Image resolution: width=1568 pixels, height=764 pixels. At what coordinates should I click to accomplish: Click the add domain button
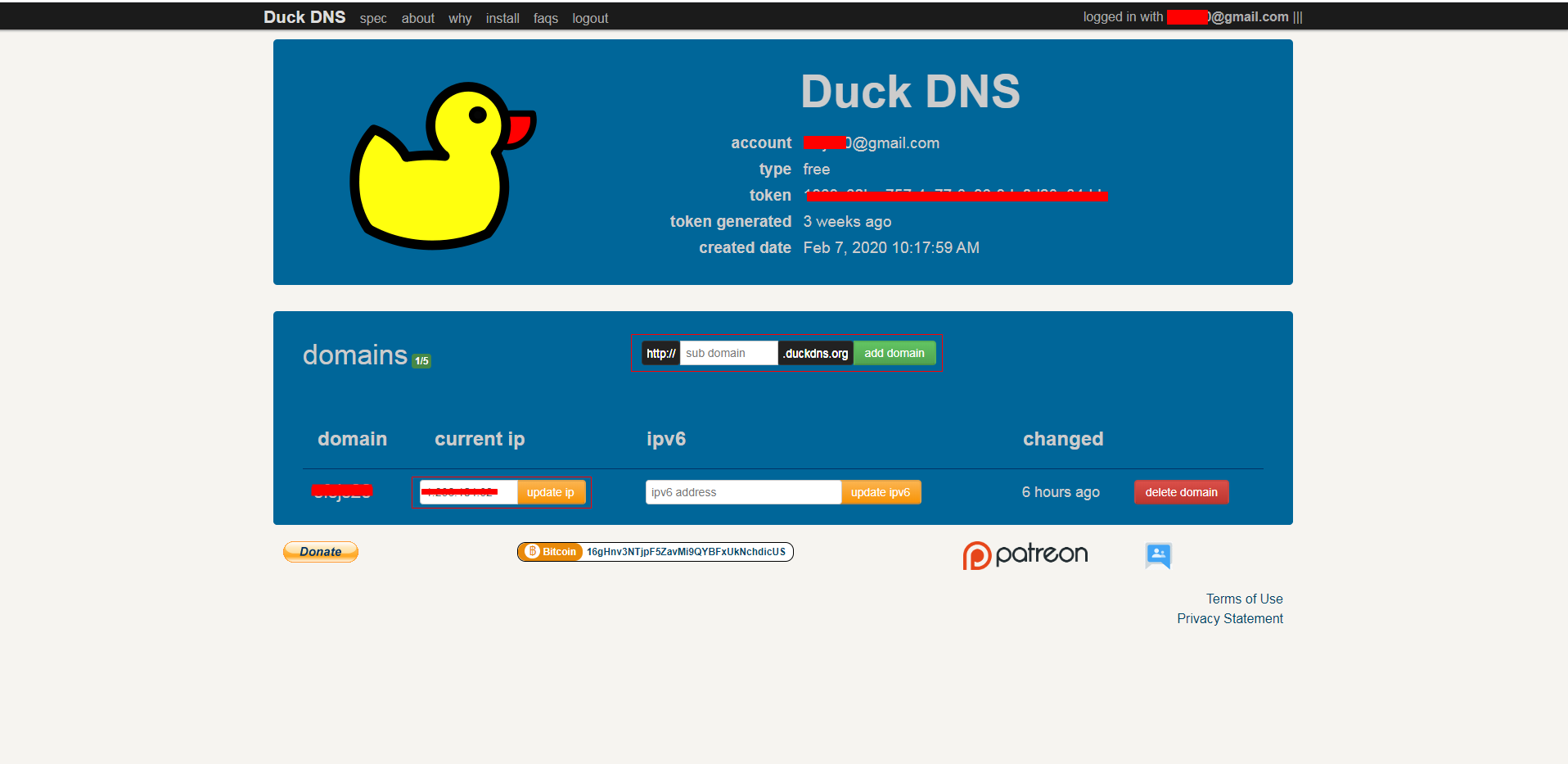[x=894, y=353]
